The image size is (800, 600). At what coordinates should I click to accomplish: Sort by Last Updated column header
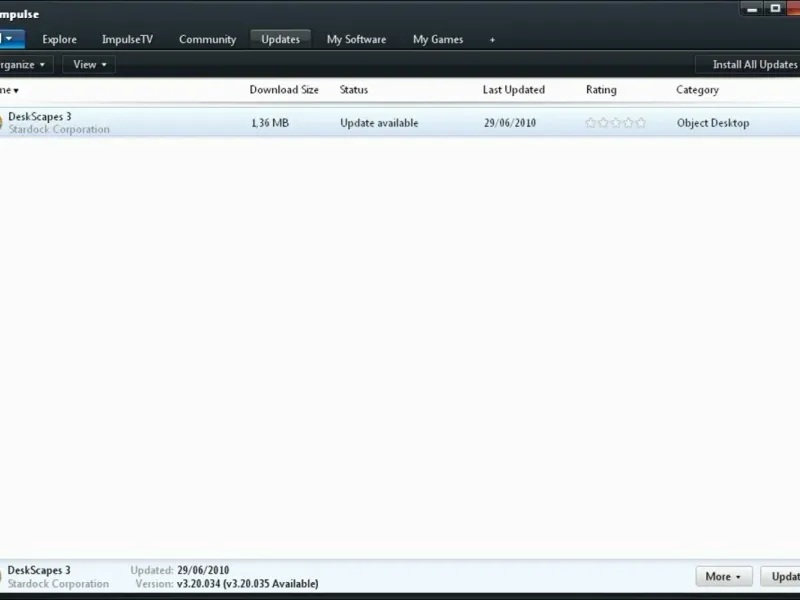[513, 90]
